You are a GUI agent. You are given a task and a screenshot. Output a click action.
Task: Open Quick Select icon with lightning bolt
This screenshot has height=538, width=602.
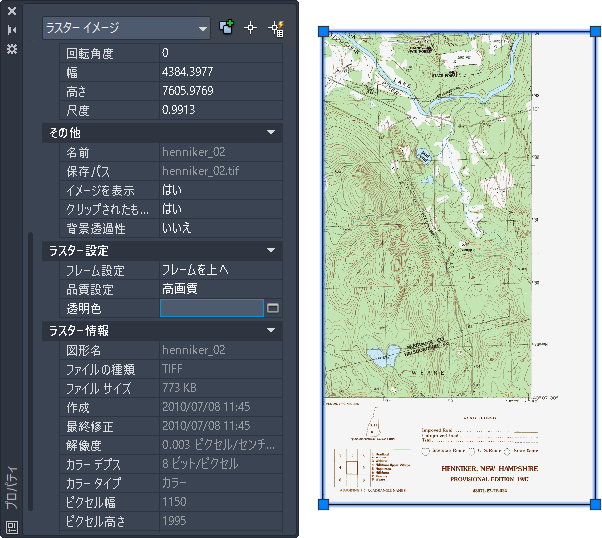point(276,28)
